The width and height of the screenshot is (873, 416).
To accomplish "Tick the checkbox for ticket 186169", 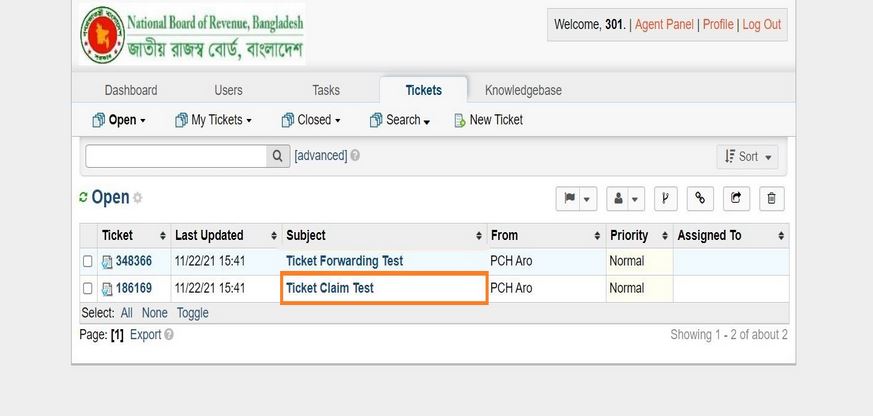I will pyautogui.click(x=87, y=288).
